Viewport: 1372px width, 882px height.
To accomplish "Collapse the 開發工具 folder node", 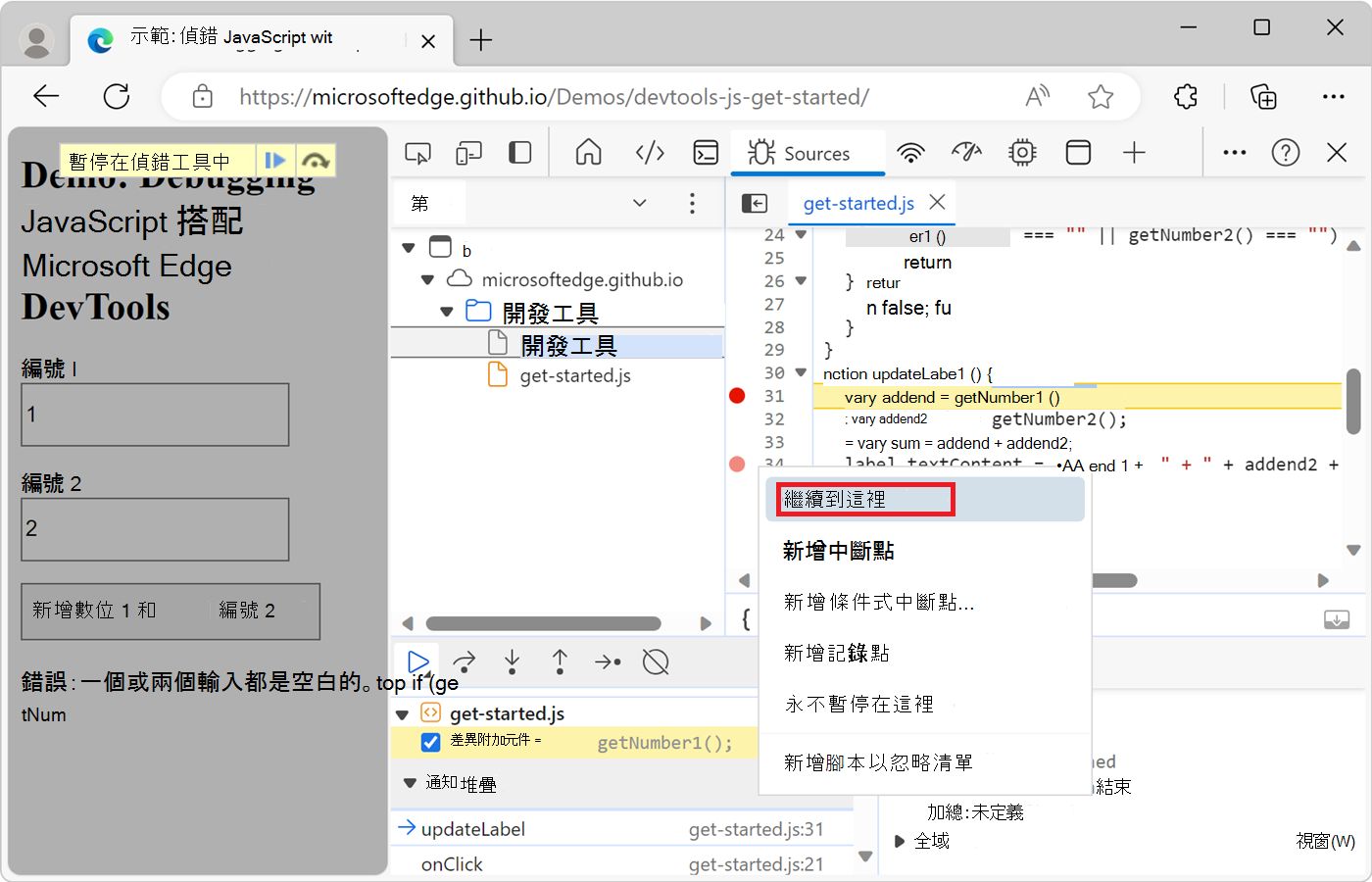I will [447, 312].
